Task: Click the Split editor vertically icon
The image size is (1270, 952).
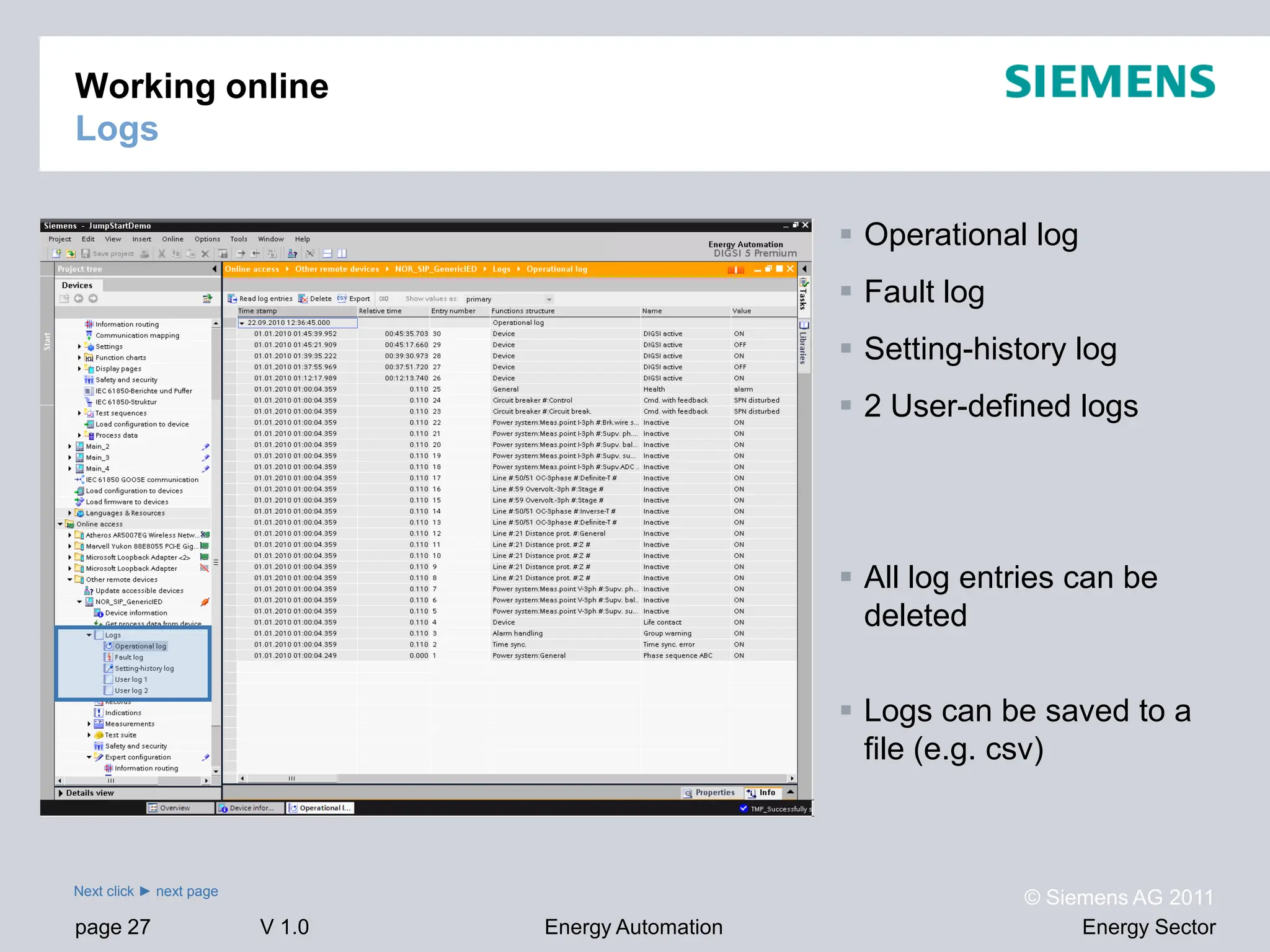Action: pos(342,253)
